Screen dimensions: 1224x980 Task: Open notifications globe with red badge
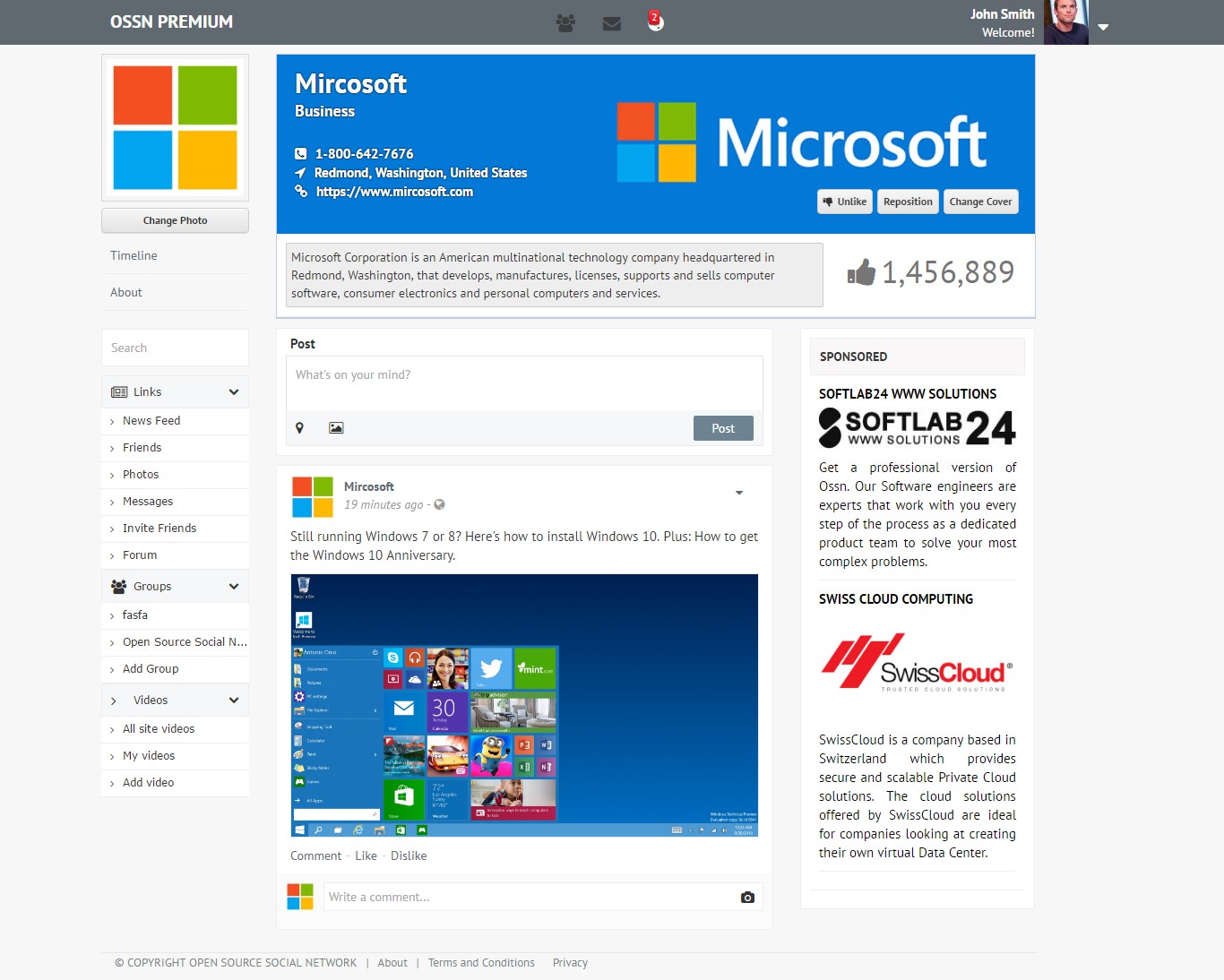click(656, 21)
